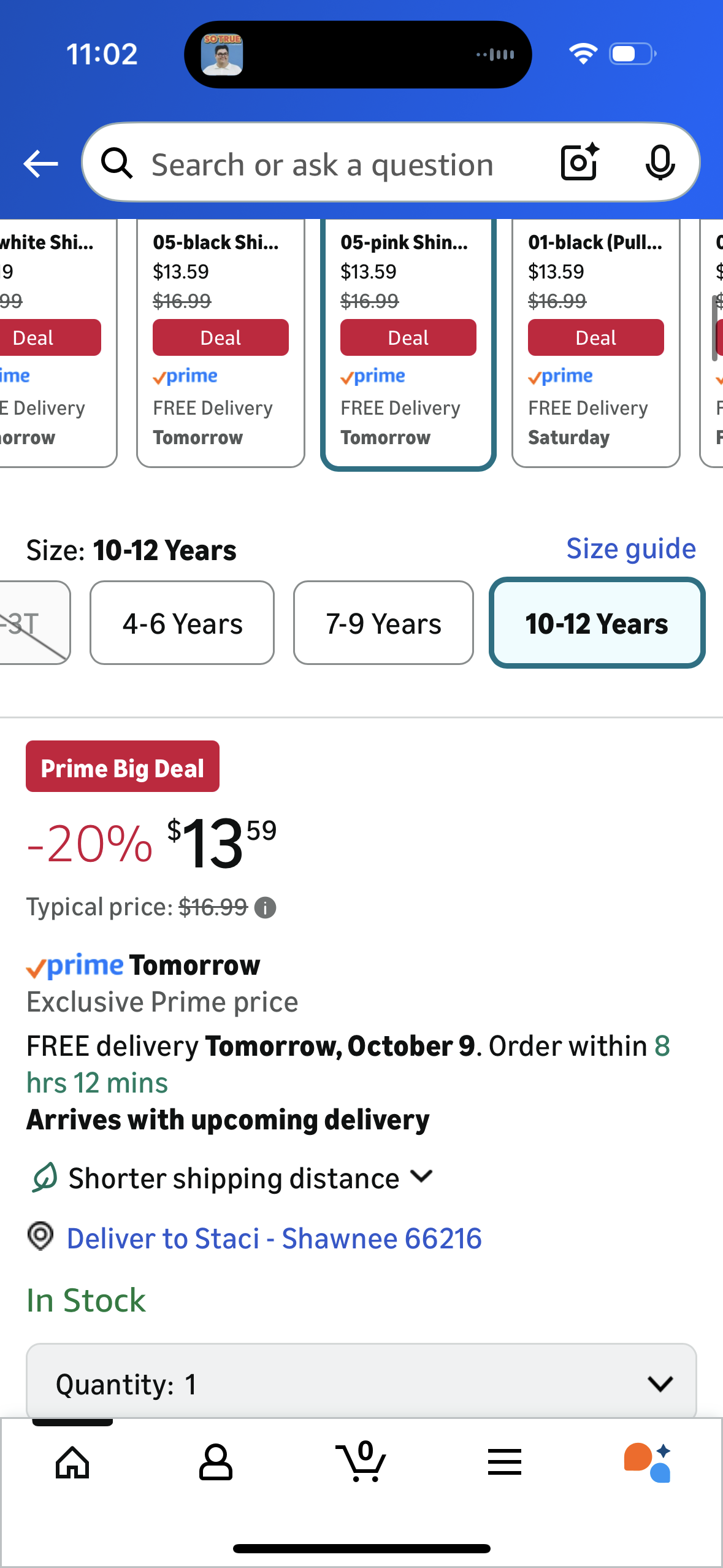Select the 05-black Shining color variant
This screenshot has width=723, height=1568.
(221, 344)
